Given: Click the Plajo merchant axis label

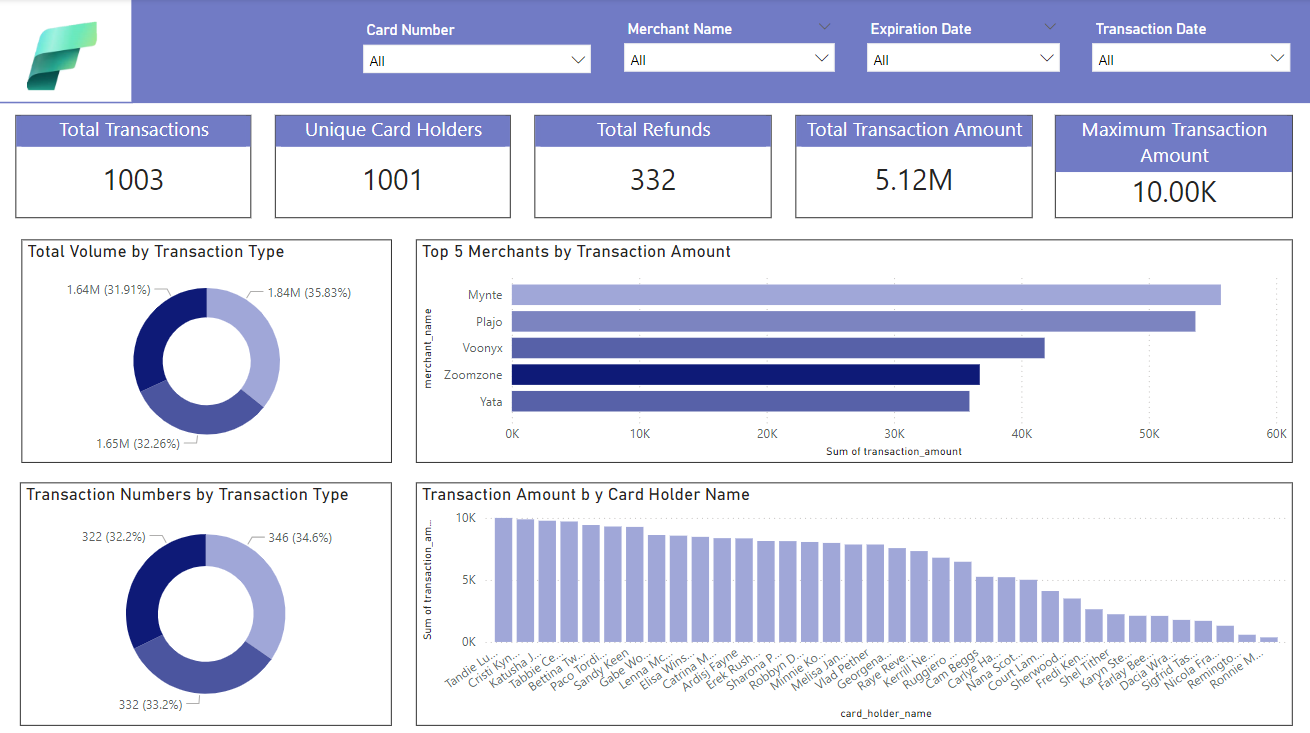Looking at the screenshot, I should tap(489, 322).
